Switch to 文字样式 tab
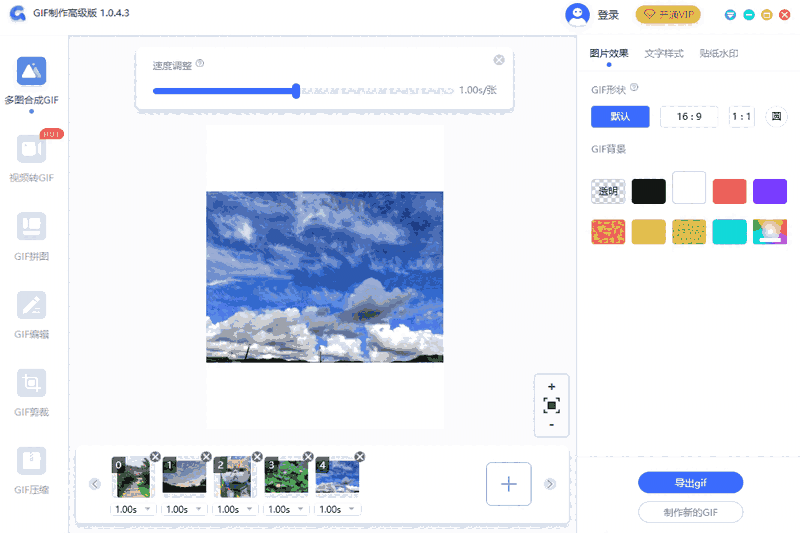The width and height of the screenshot is (800, 533). [x=663, y=53]
